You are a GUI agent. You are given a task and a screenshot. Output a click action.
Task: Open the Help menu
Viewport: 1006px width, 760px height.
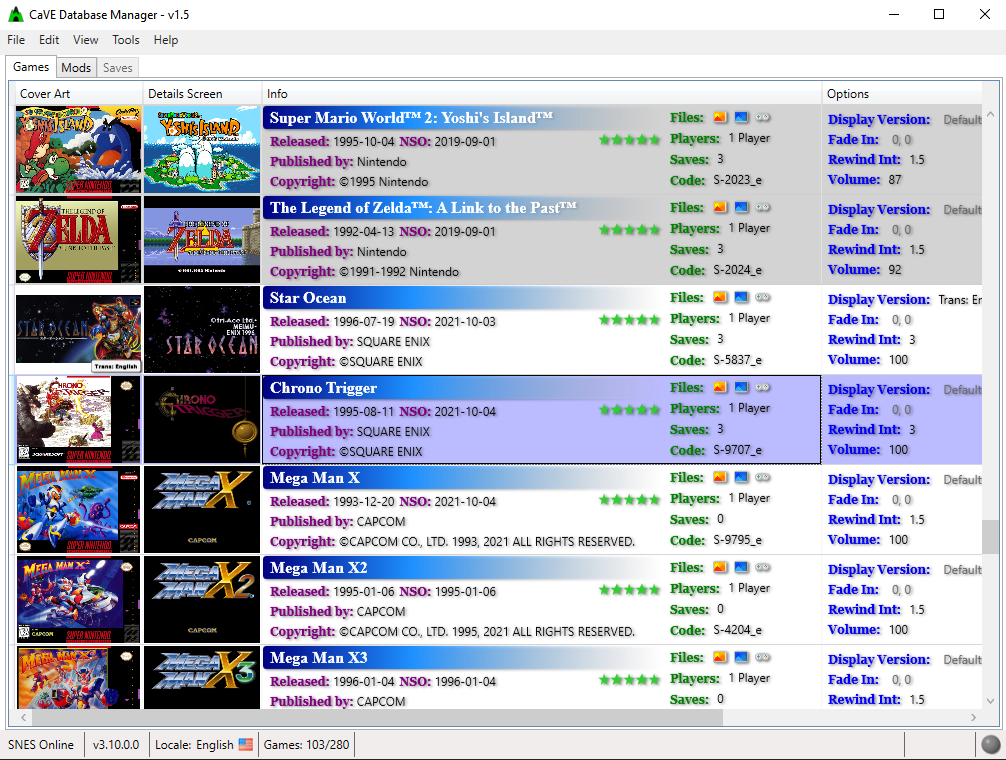(166, 40)
